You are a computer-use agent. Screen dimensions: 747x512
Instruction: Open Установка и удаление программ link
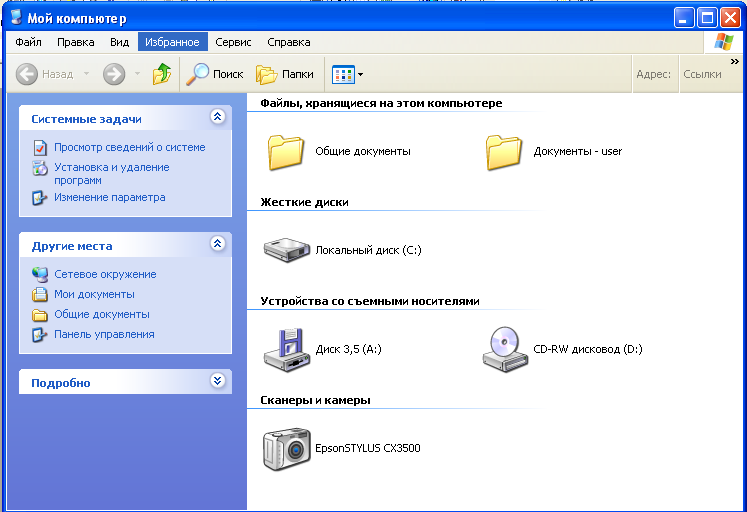111,173
